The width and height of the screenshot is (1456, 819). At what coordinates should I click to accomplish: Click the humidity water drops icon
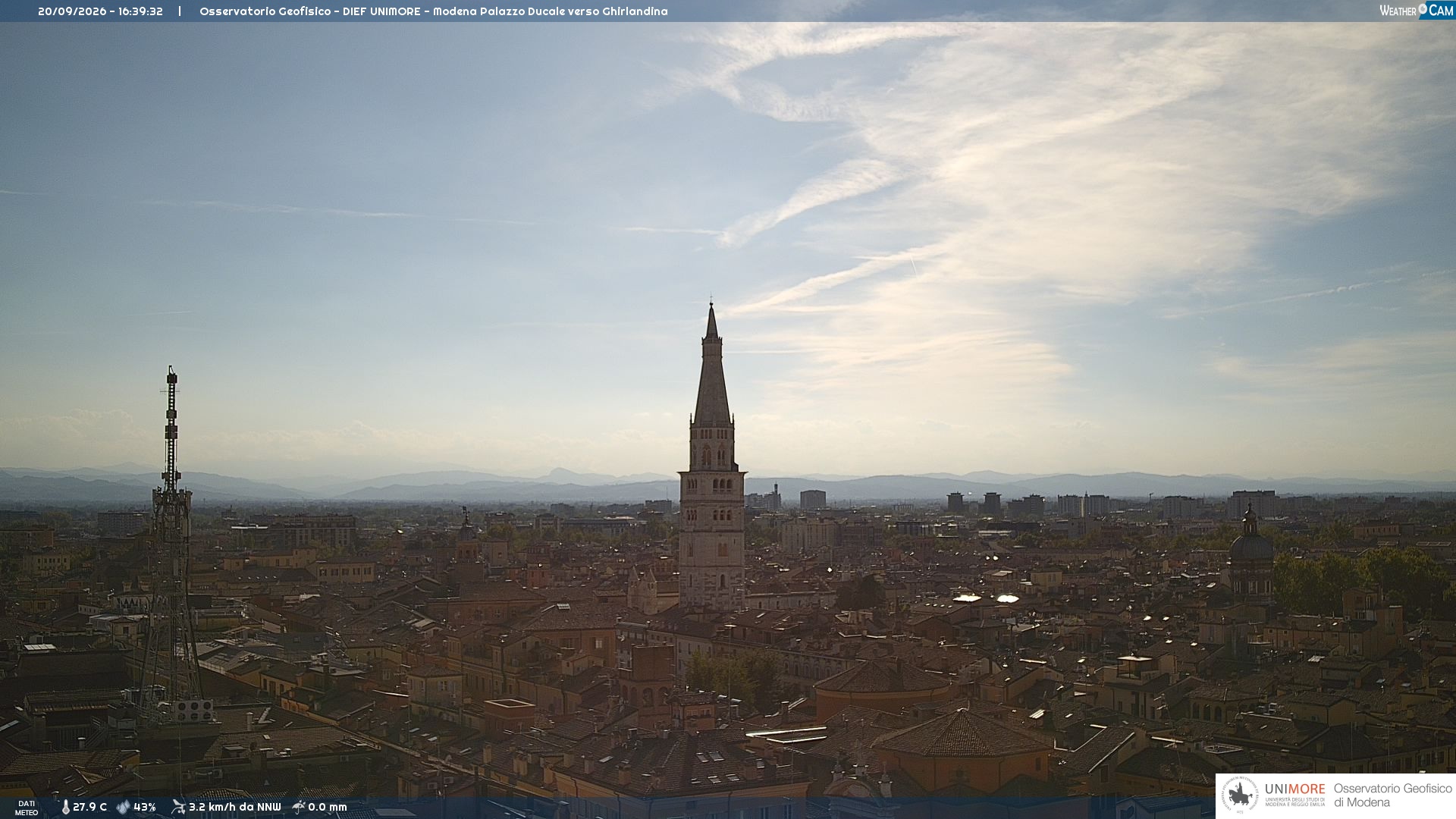tap(123, 807)
